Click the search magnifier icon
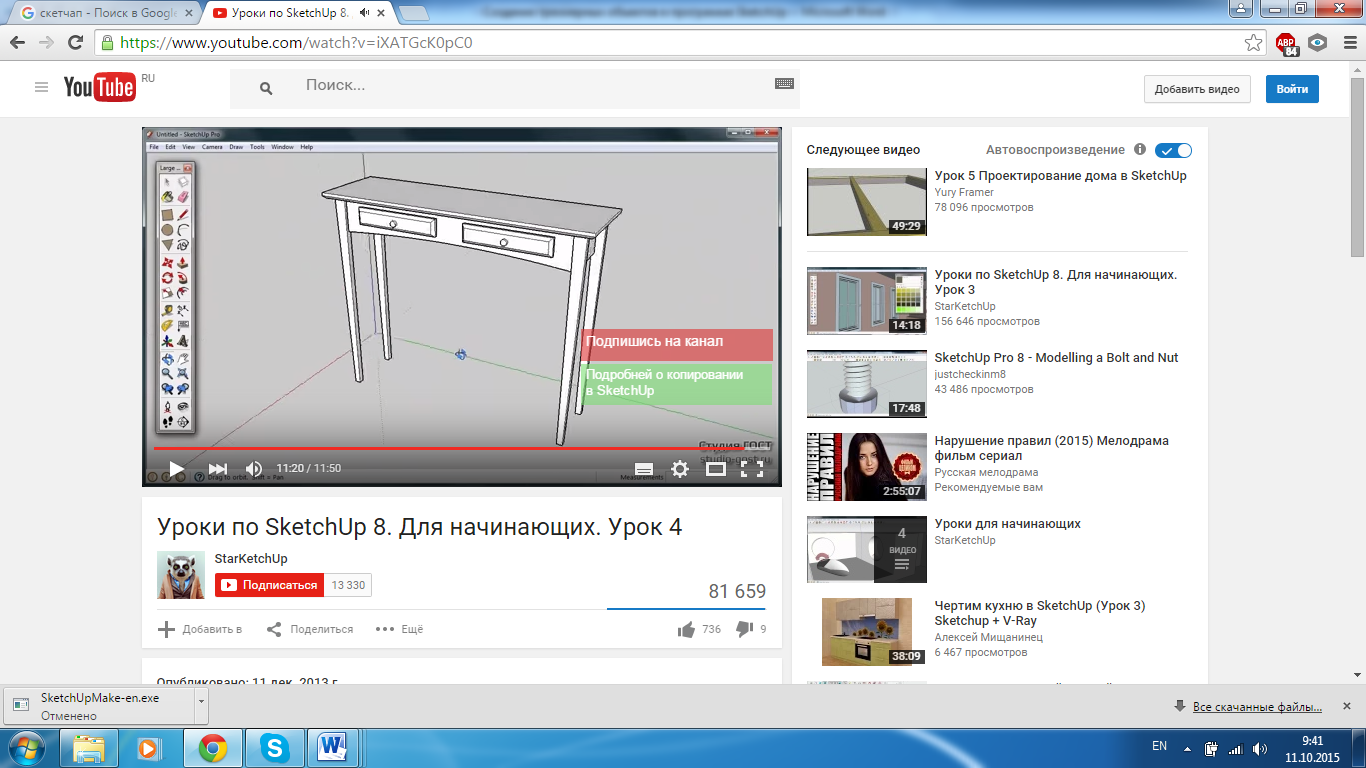Screen dimensions: 1366x768 click(x=266, y=88)
